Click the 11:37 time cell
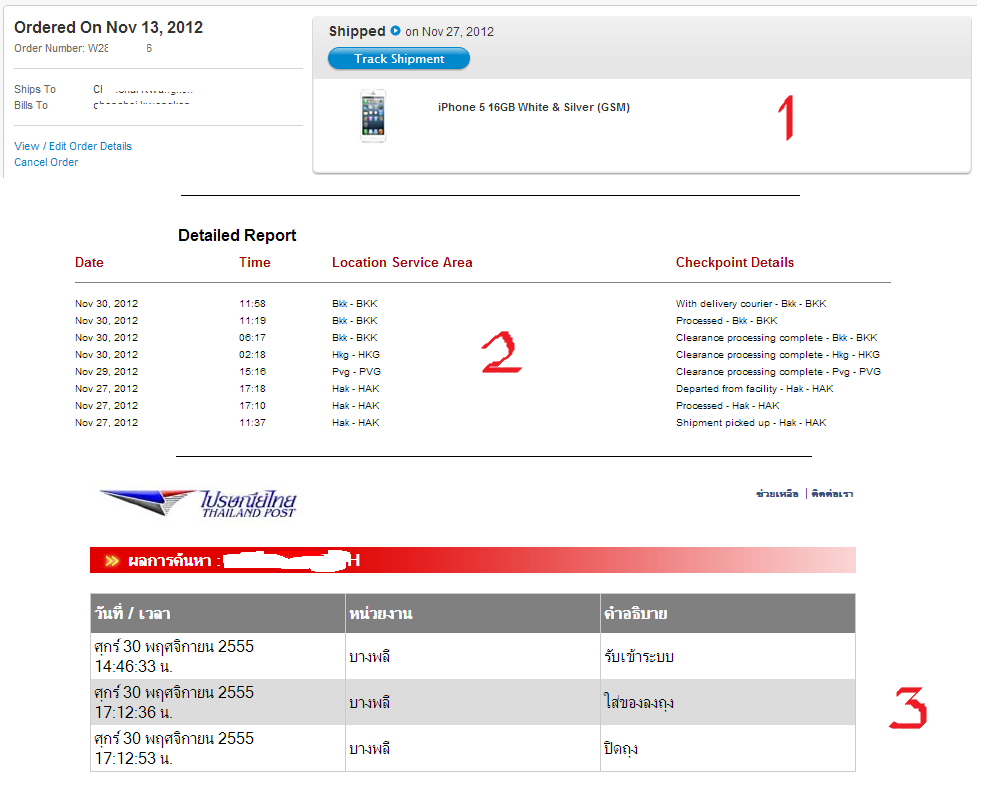This screenshot has width=1007, height=806. coord(252,423)
